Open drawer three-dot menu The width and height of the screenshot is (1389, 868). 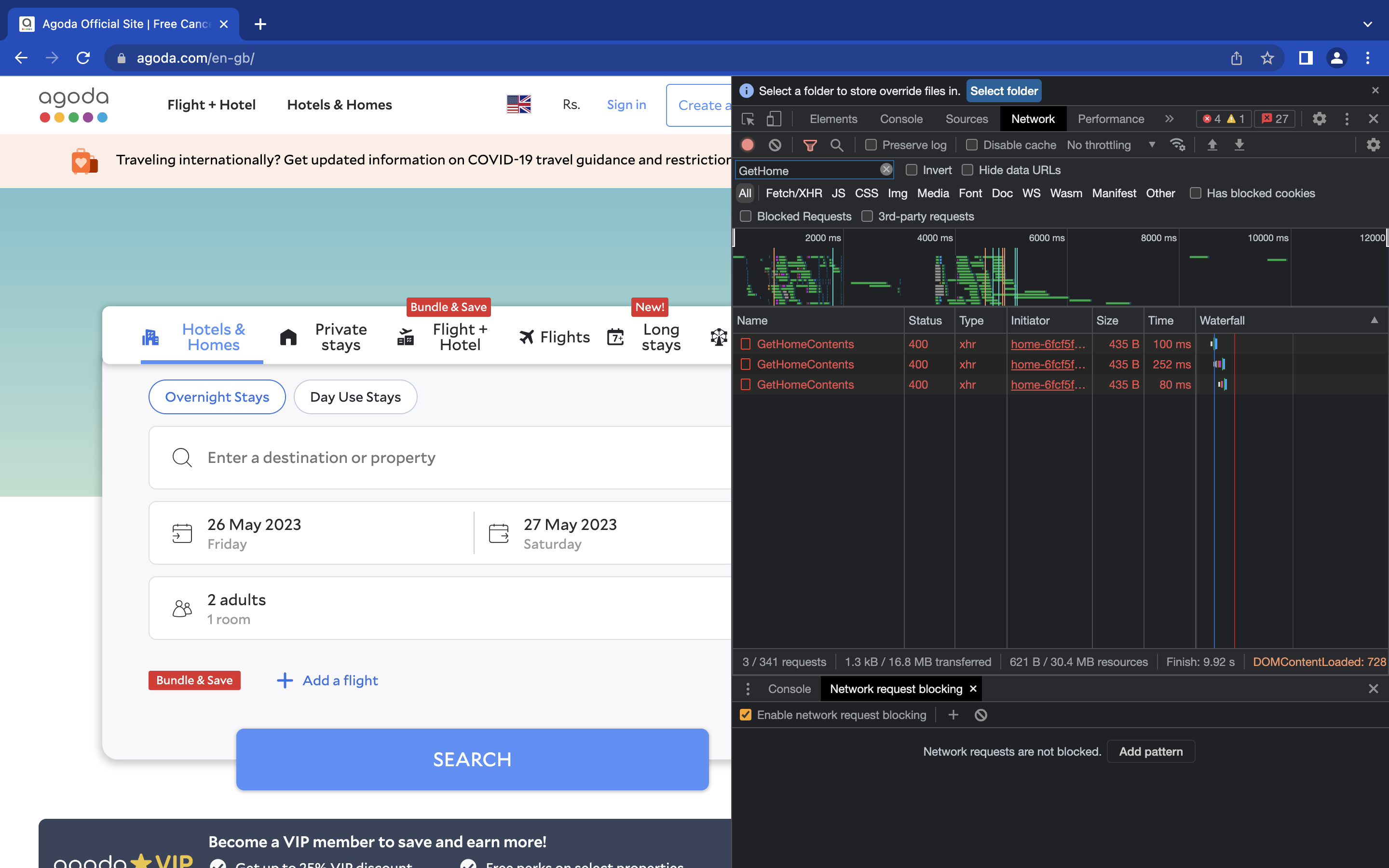pyautogui.click(x=748, y=688)
